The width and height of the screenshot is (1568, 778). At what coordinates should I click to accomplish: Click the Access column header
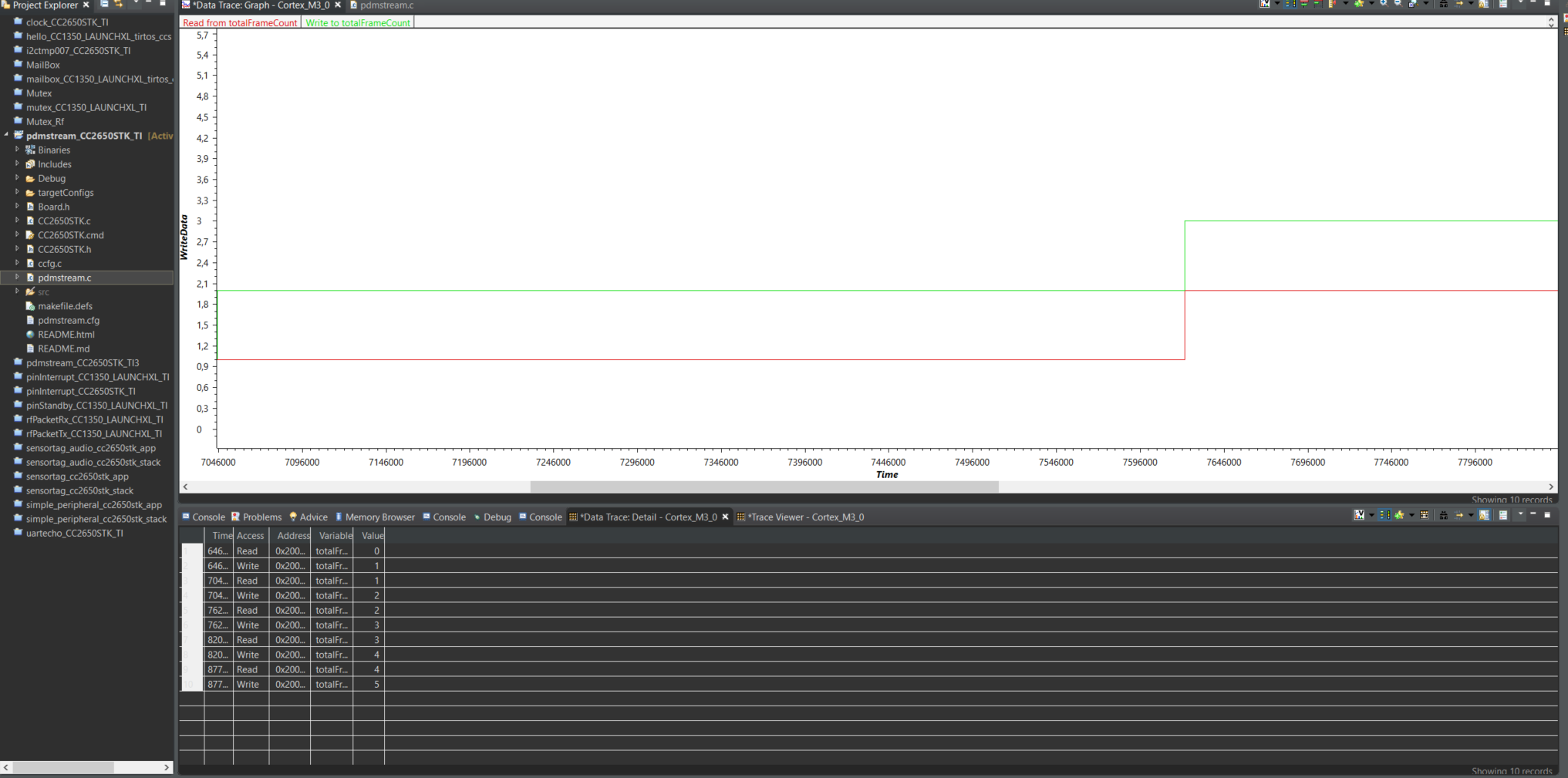251,535
